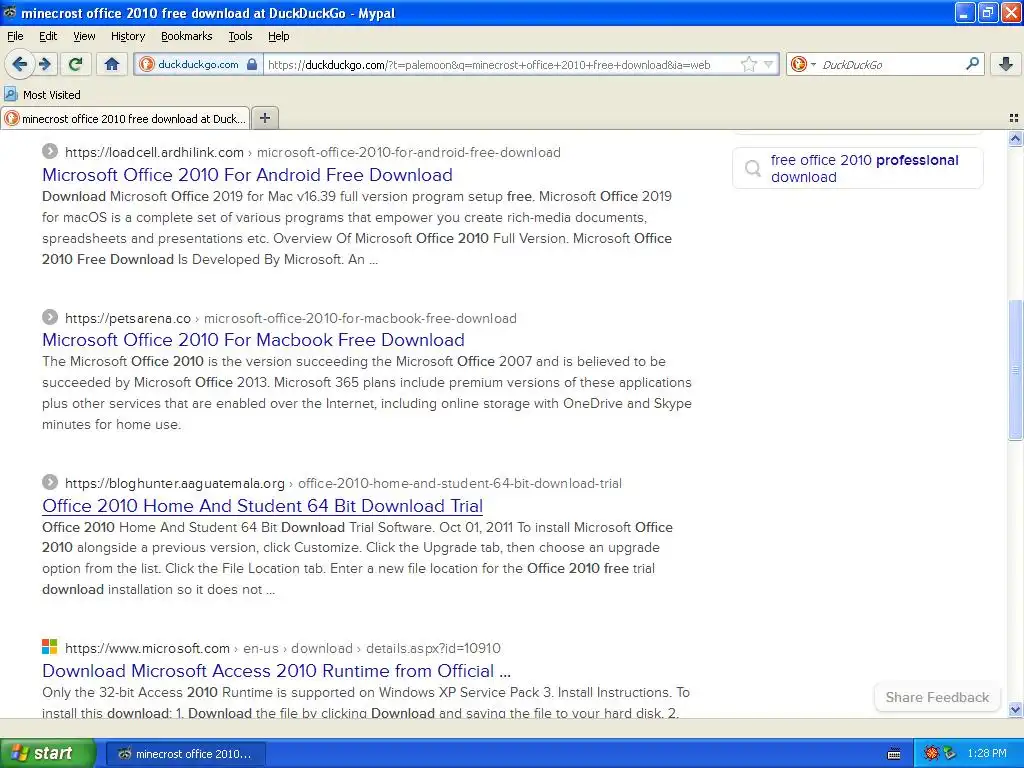Click the scrollbar down arrow

(1015, 709)
